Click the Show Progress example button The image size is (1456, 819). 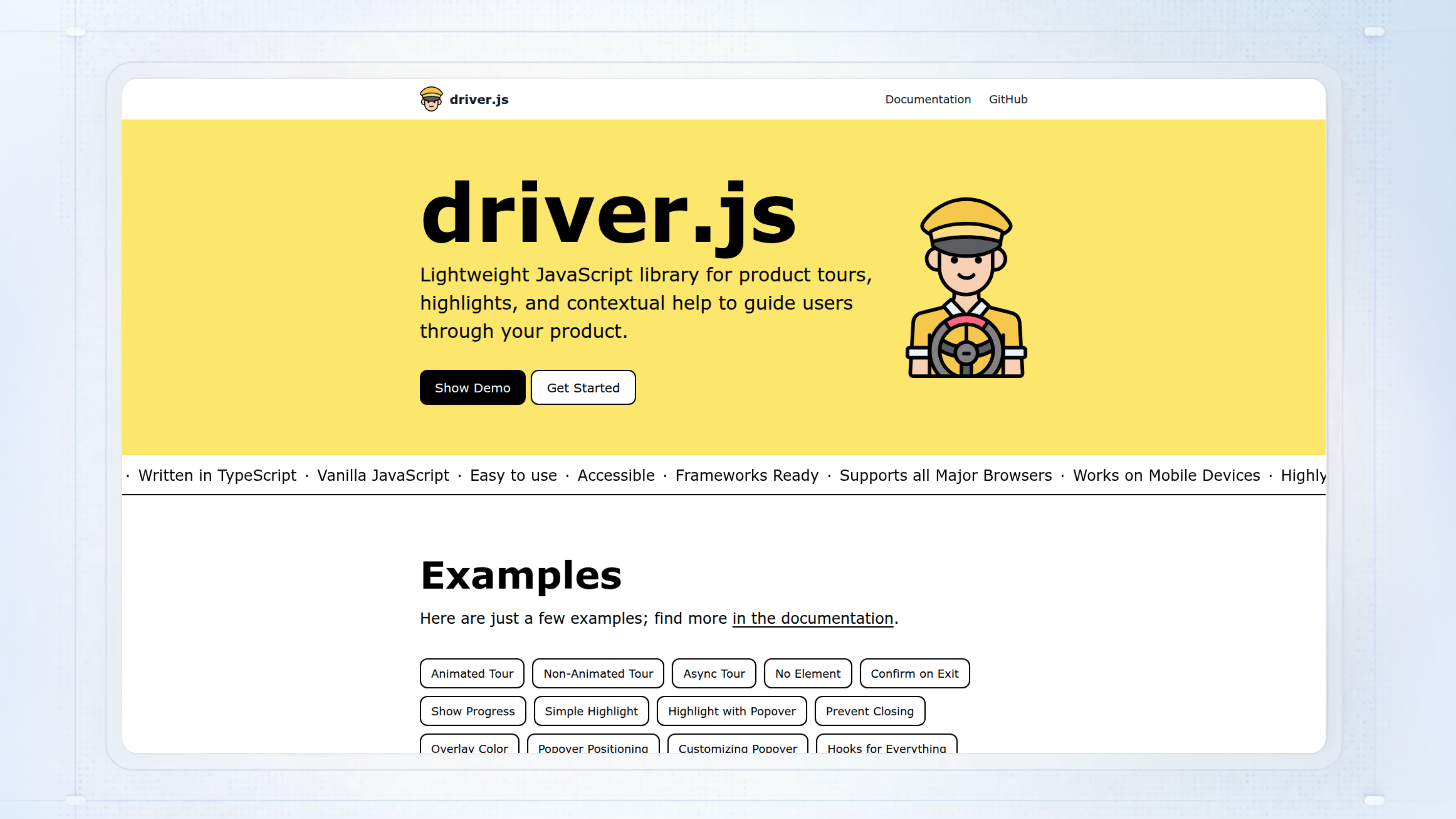point(472,711)
